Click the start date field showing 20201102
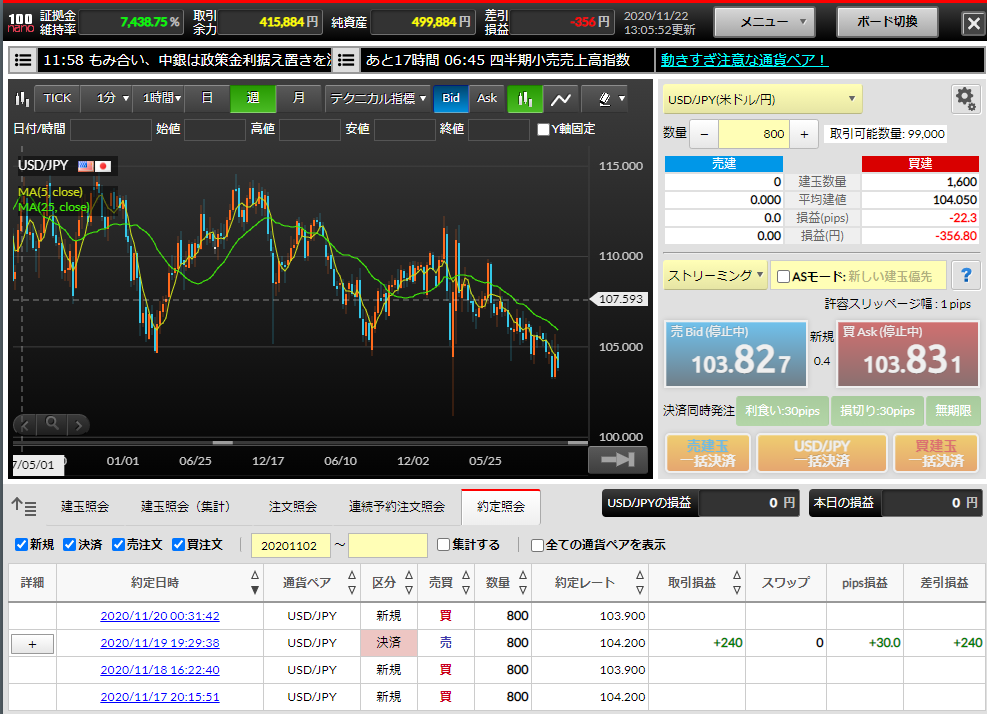Image resolution: width=987 pixels, height=714 pixels. (290, 545)
